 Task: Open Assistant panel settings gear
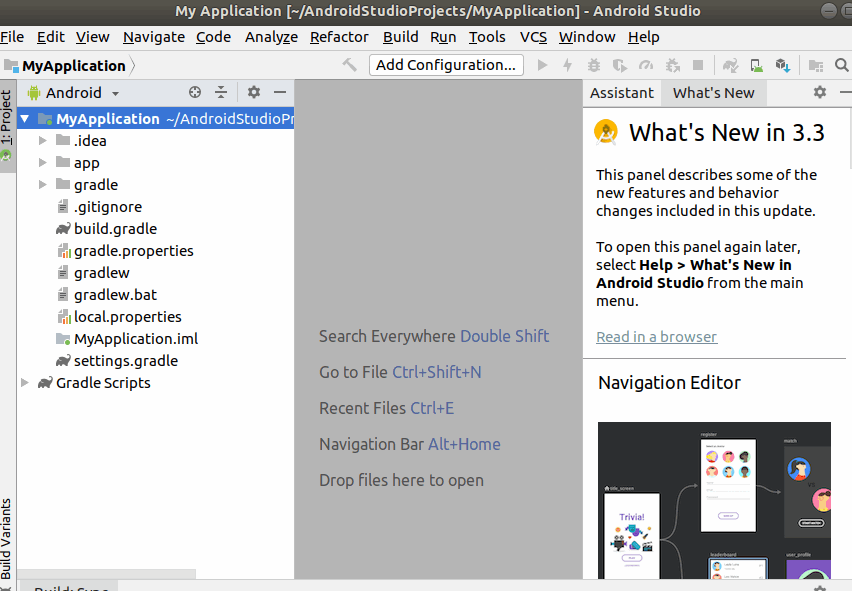(x=820, y=92)
